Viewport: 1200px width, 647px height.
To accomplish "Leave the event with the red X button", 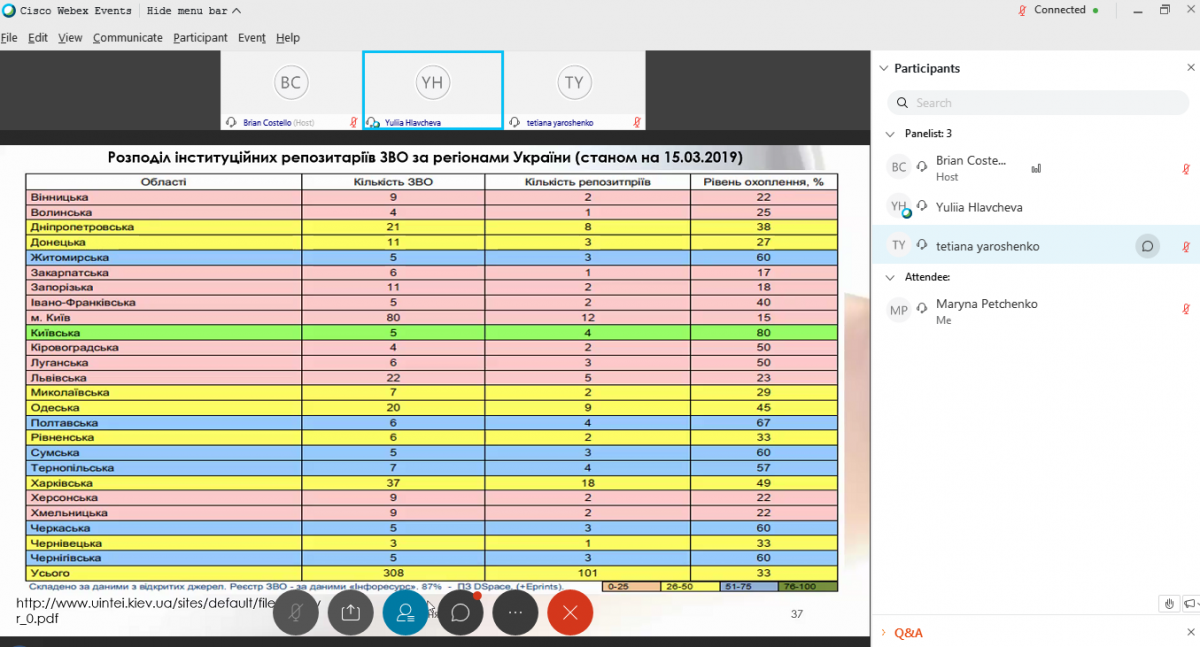I will coord(570,613).
